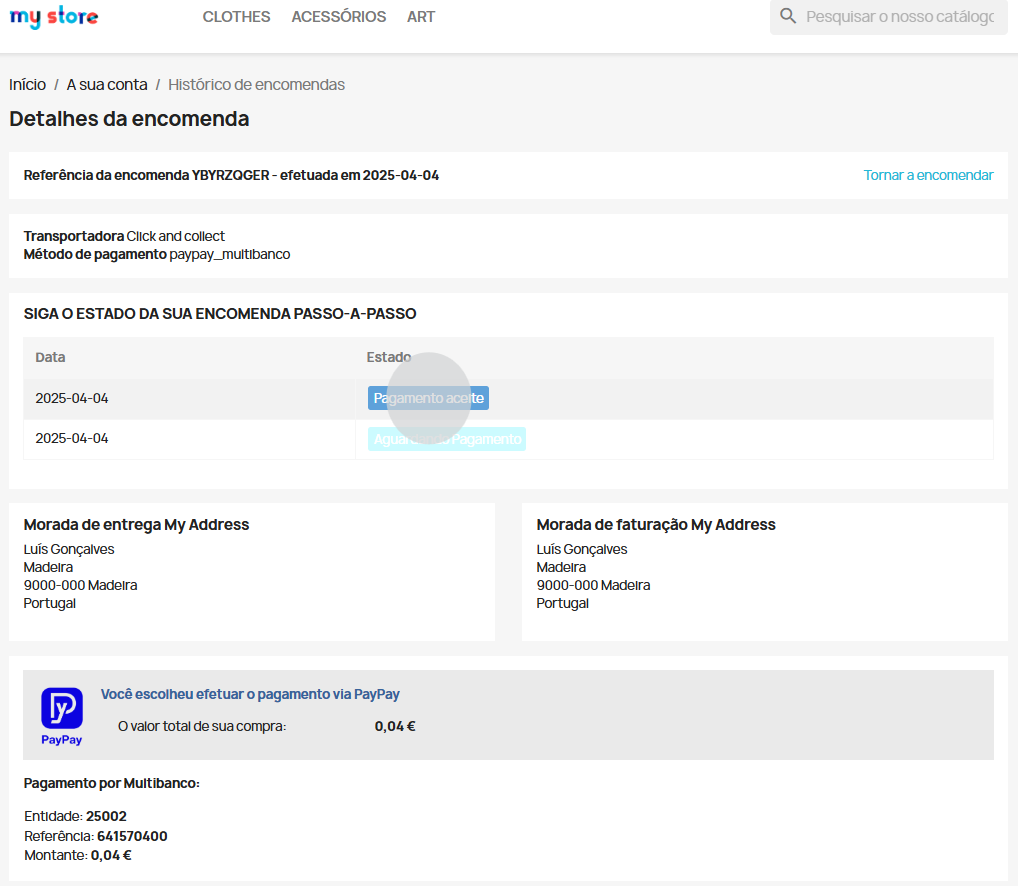Click the Aguardando Pagamento status badge
This screenshot has height=886, width=1018.
[446, 439]
